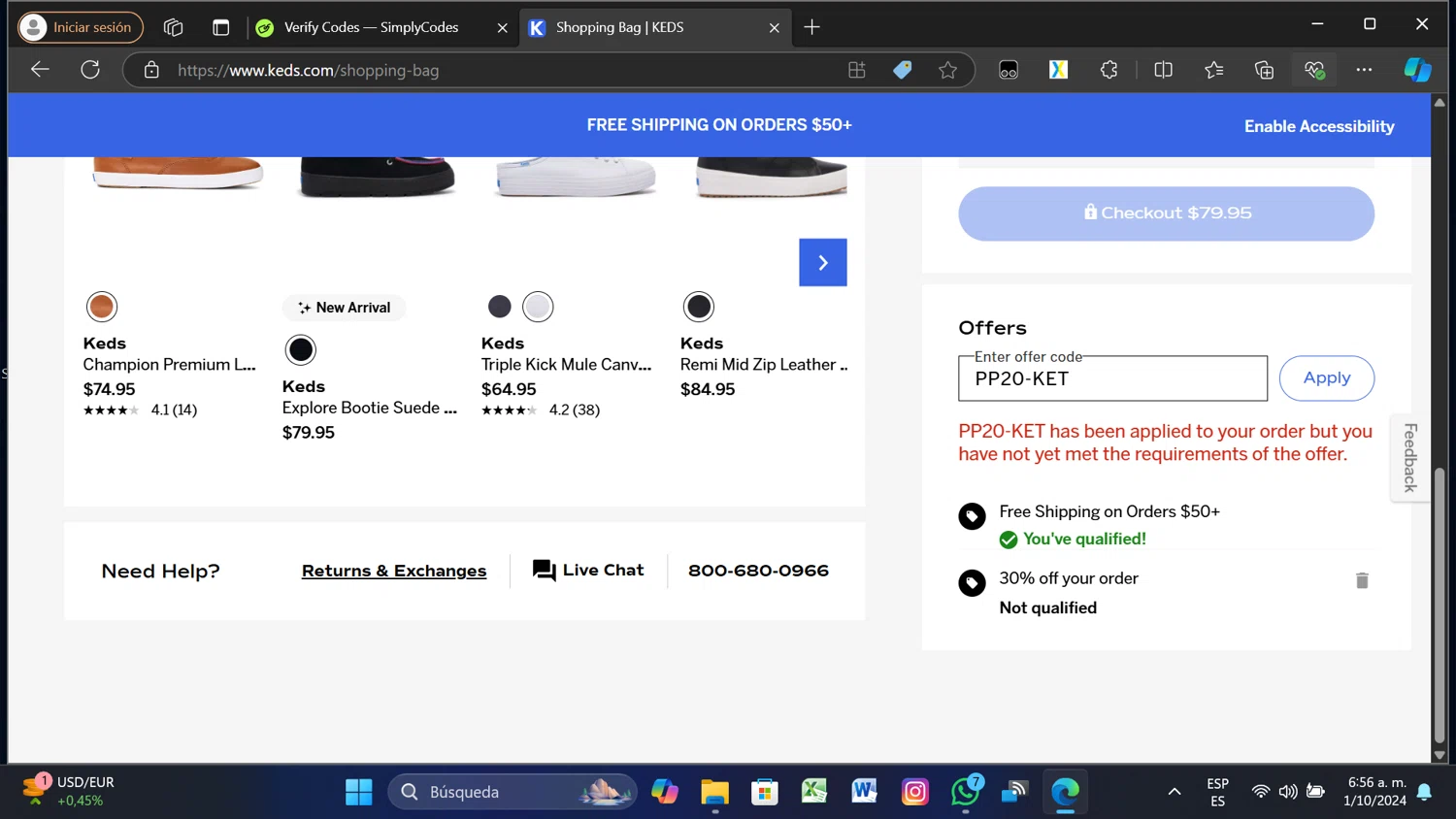Open Collections icon in toolbar
Screen dimensions: 1456x819
pos(1264,70)
